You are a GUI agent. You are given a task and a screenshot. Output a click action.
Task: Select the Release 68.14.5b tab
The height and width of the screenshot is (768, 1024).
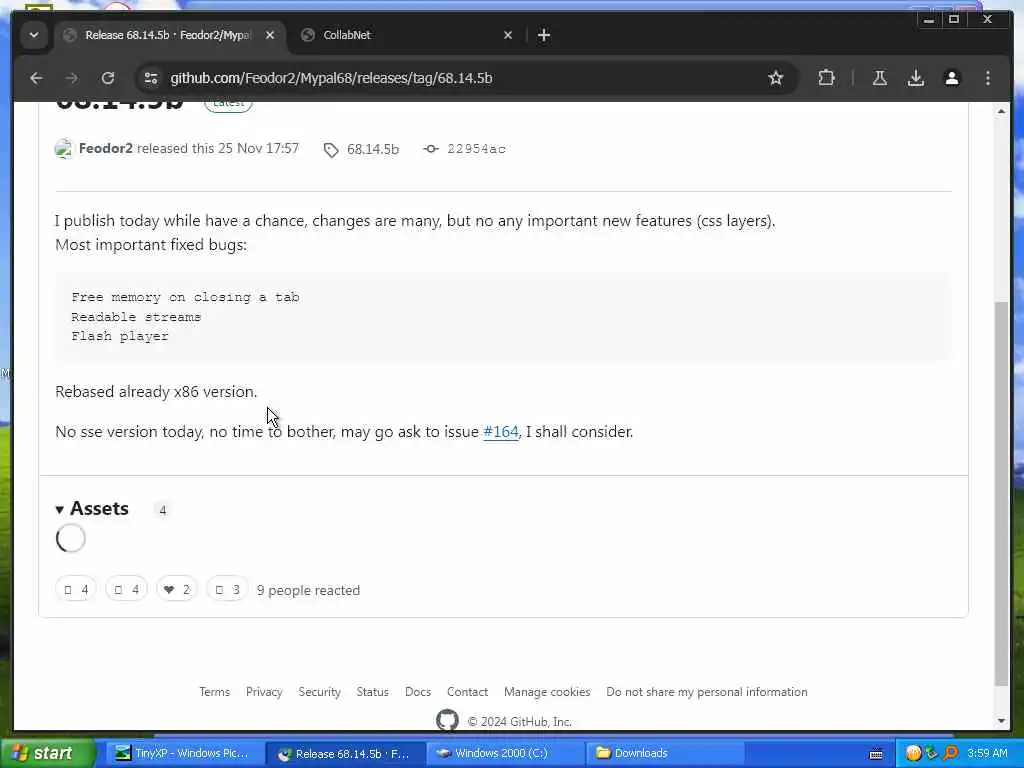coord(168,35)
